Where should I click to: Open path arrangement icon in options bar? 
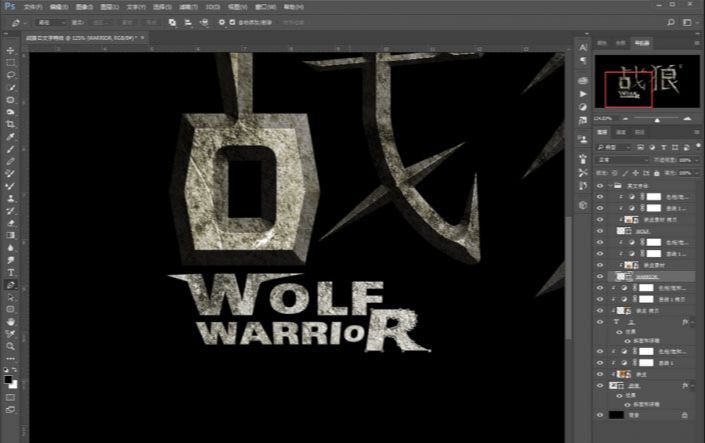[x=204, y=22]
